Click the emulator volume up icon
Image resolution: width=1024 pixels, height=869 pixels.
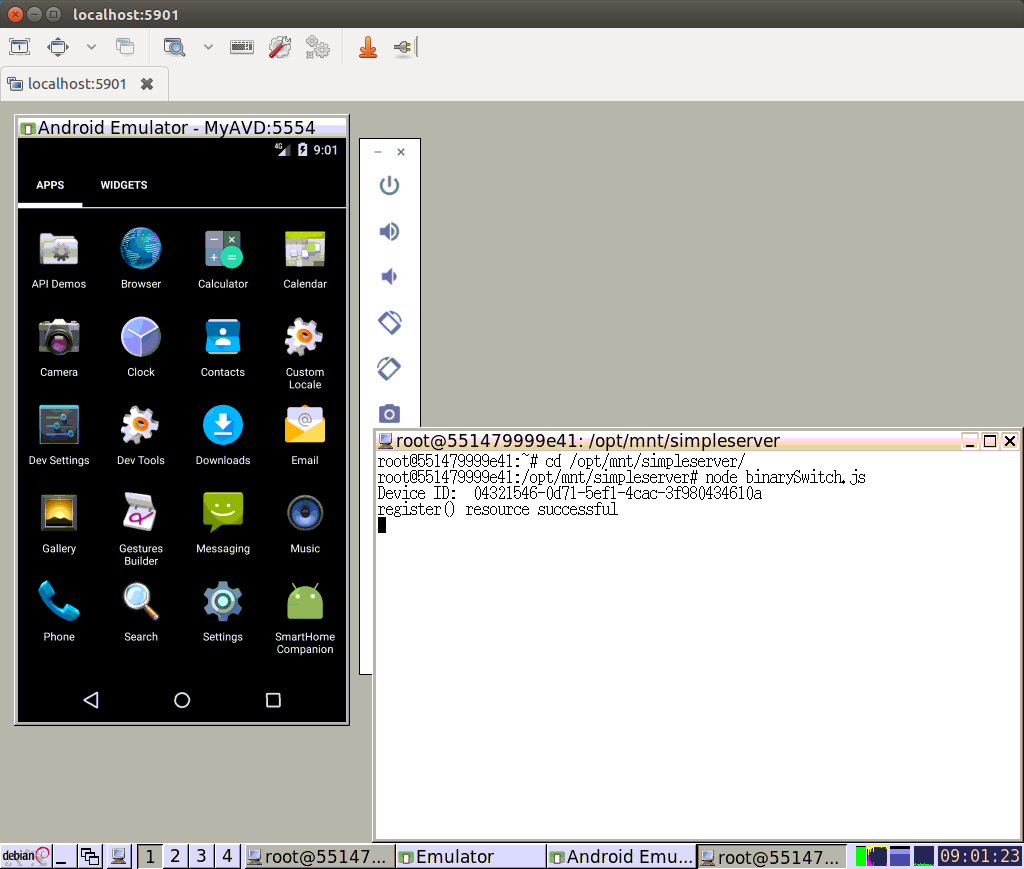pos(389,232)
